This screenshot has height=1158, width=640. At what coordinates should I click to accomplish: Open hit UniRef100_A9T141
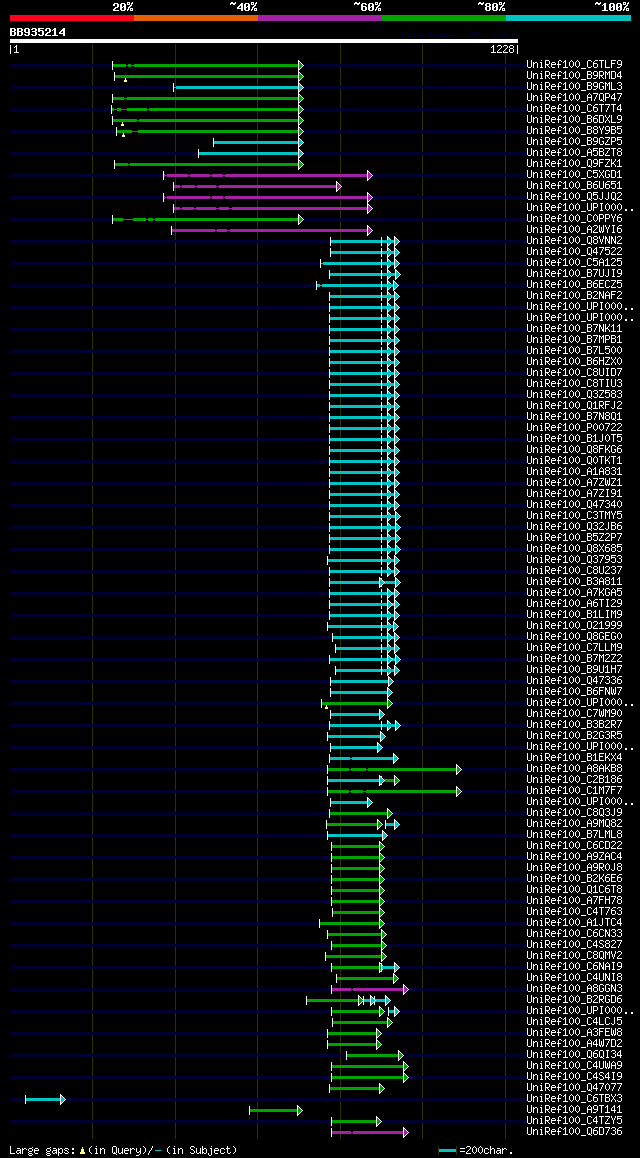click(574, 1109)
